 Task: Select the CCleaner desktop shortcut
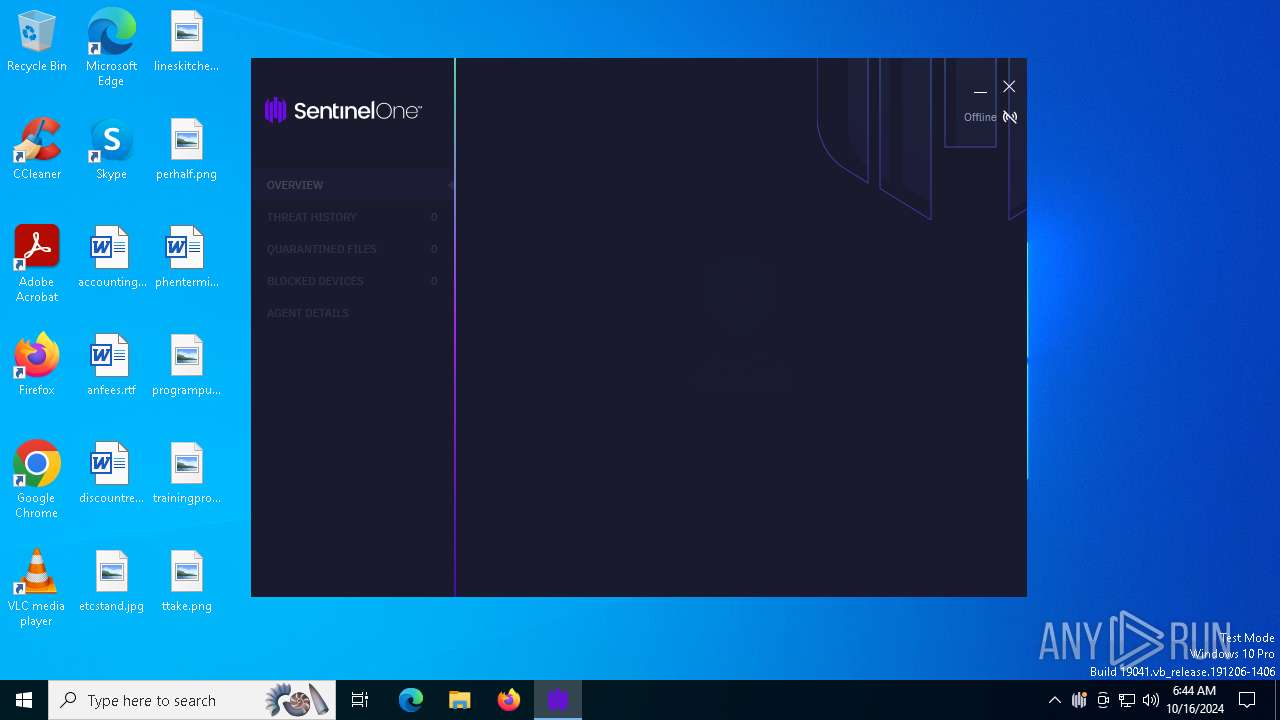37,150
